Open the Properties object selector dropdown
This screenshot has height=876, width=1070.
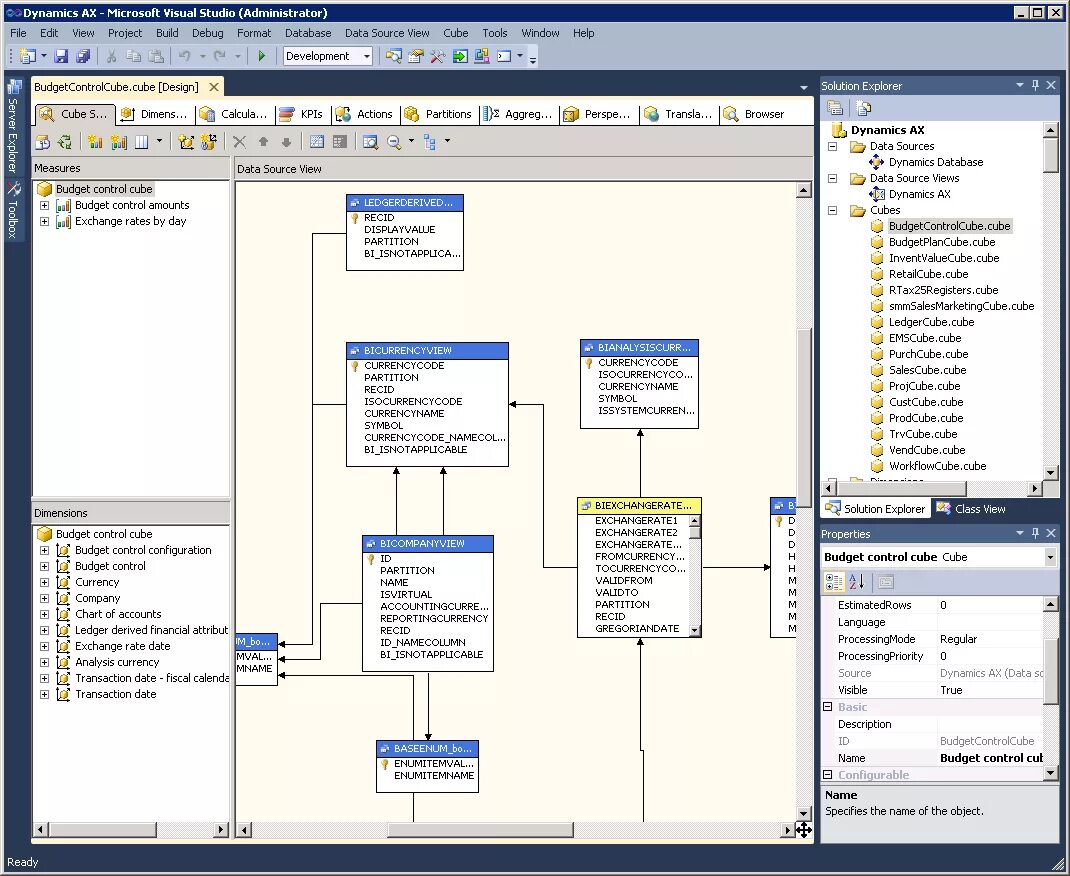click(1050, 557)
